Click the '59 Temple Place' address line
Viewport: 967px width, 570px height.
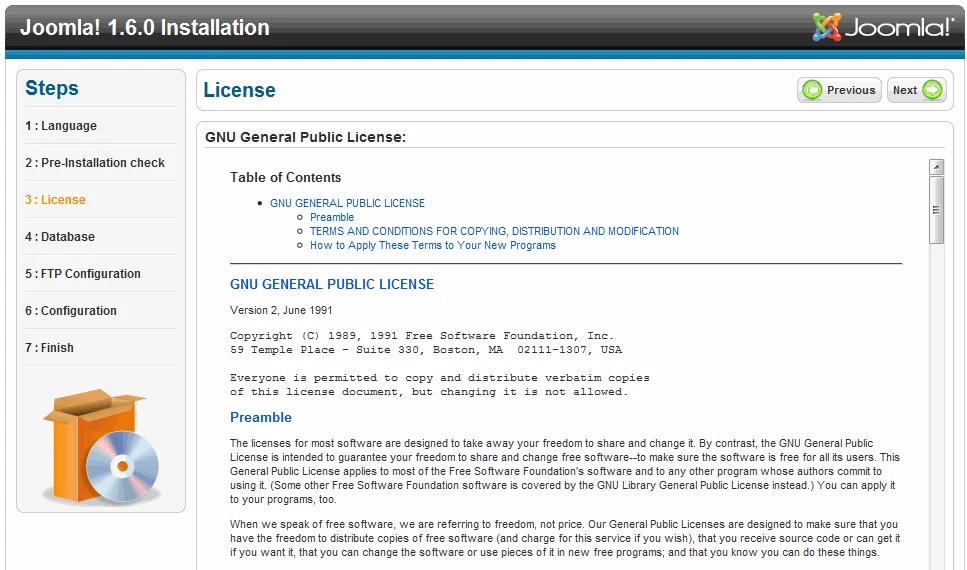coord(426,350)
